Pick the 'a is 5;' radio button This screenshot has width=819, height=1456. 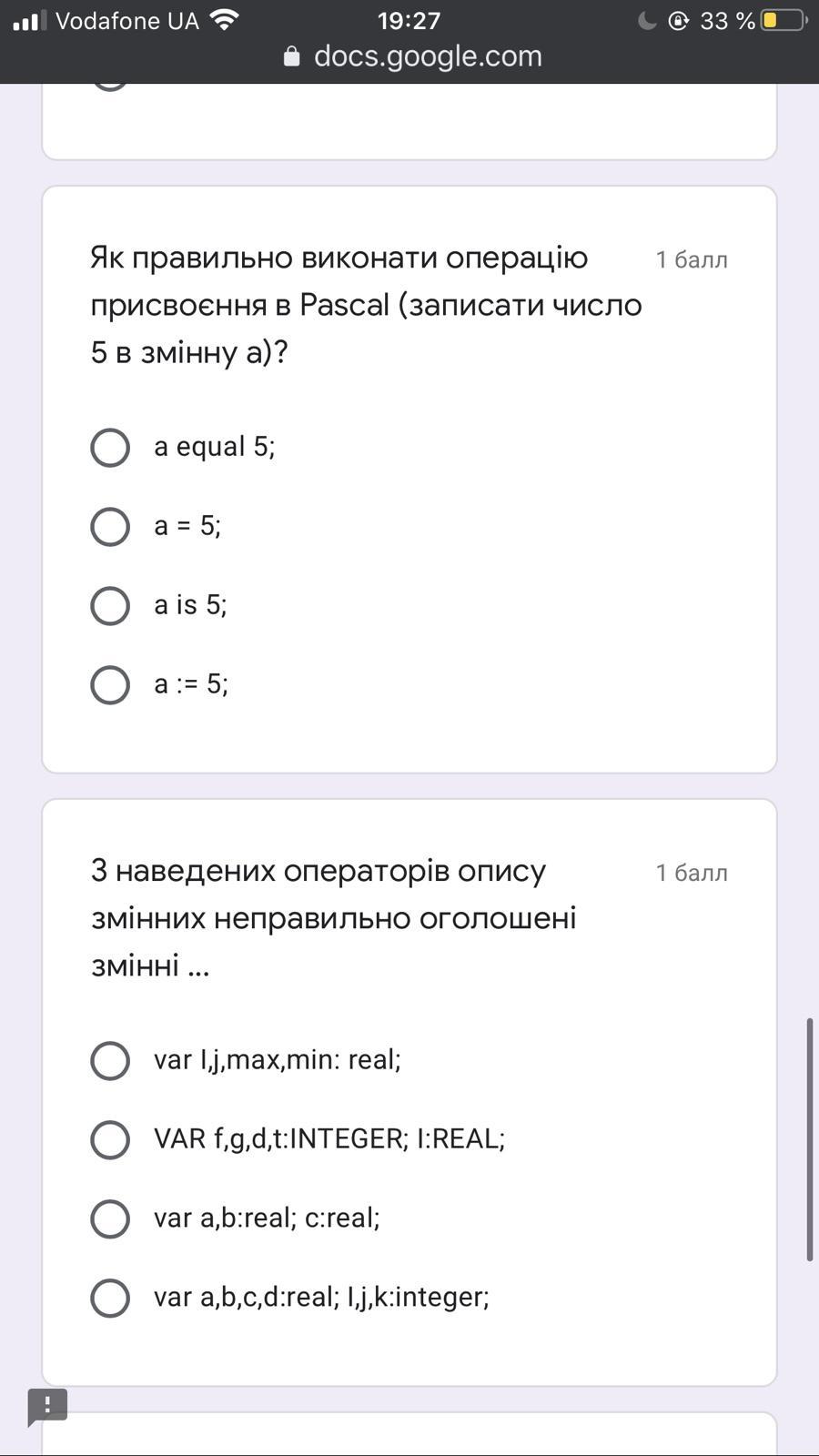coord(110,605)
